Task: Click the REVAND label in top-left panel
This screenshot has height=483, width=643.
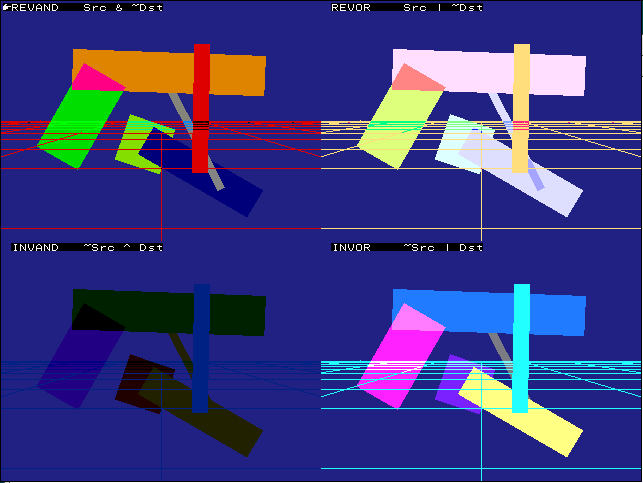Action: tap(33, 7)
